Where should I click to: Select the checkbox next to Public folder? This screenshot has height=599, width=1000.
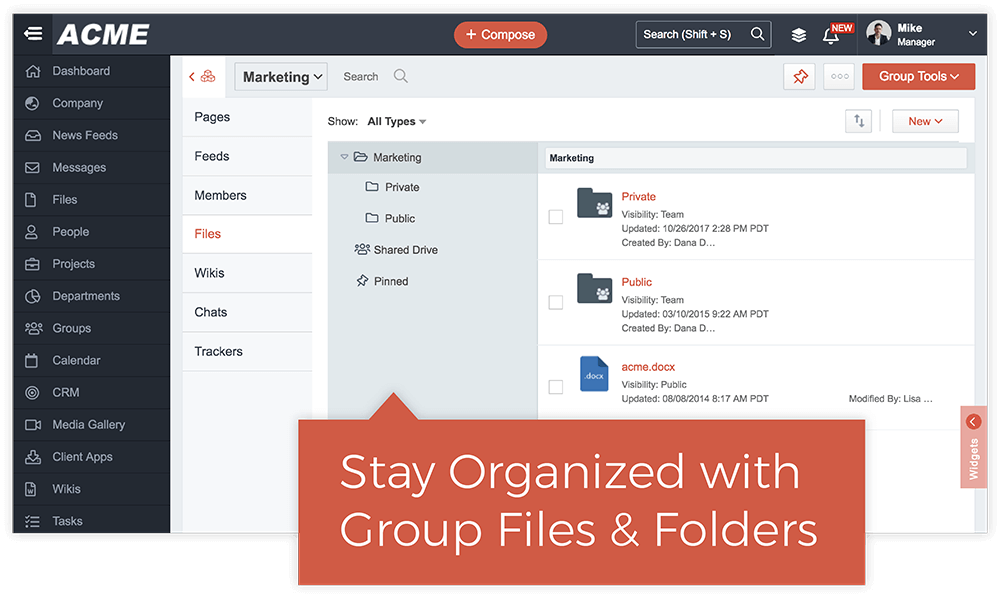pyautogui.click(x=556, y=302)
